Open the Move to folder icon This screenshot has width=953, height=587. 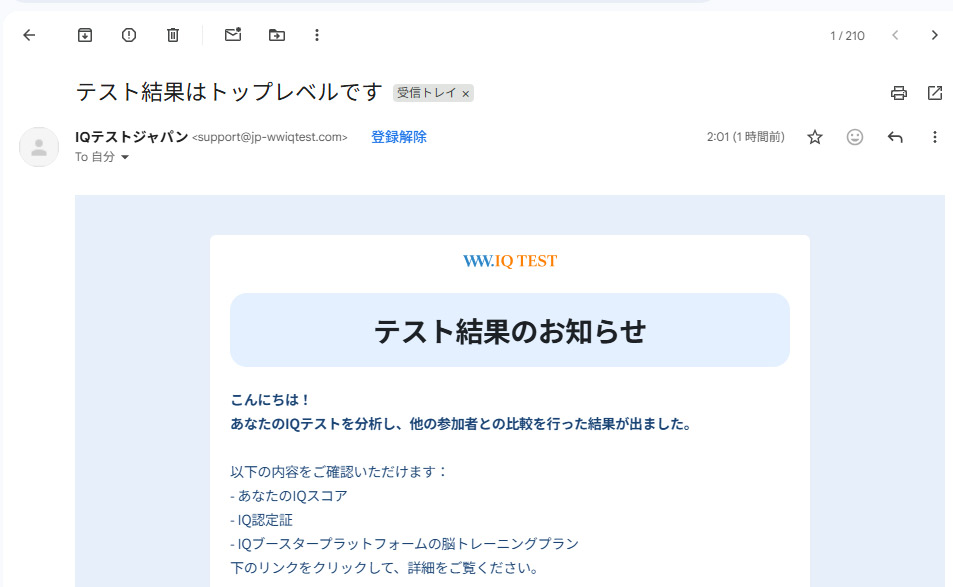coord(277,35)
